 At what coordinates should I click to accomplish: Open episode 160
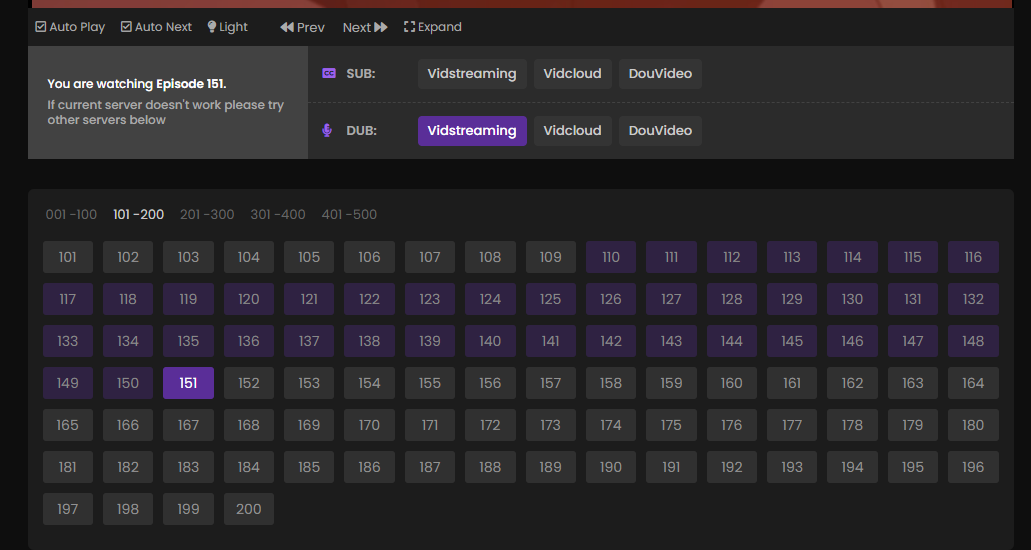point(732,383)
